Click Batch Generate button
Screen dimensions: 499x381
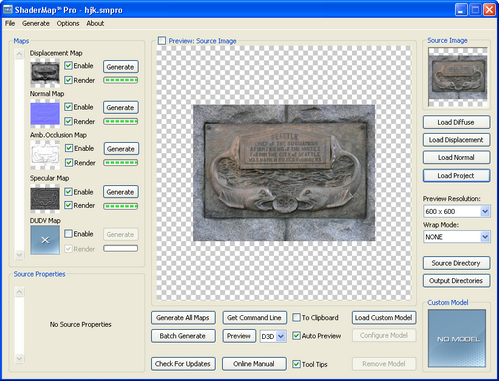coord(183,336)
